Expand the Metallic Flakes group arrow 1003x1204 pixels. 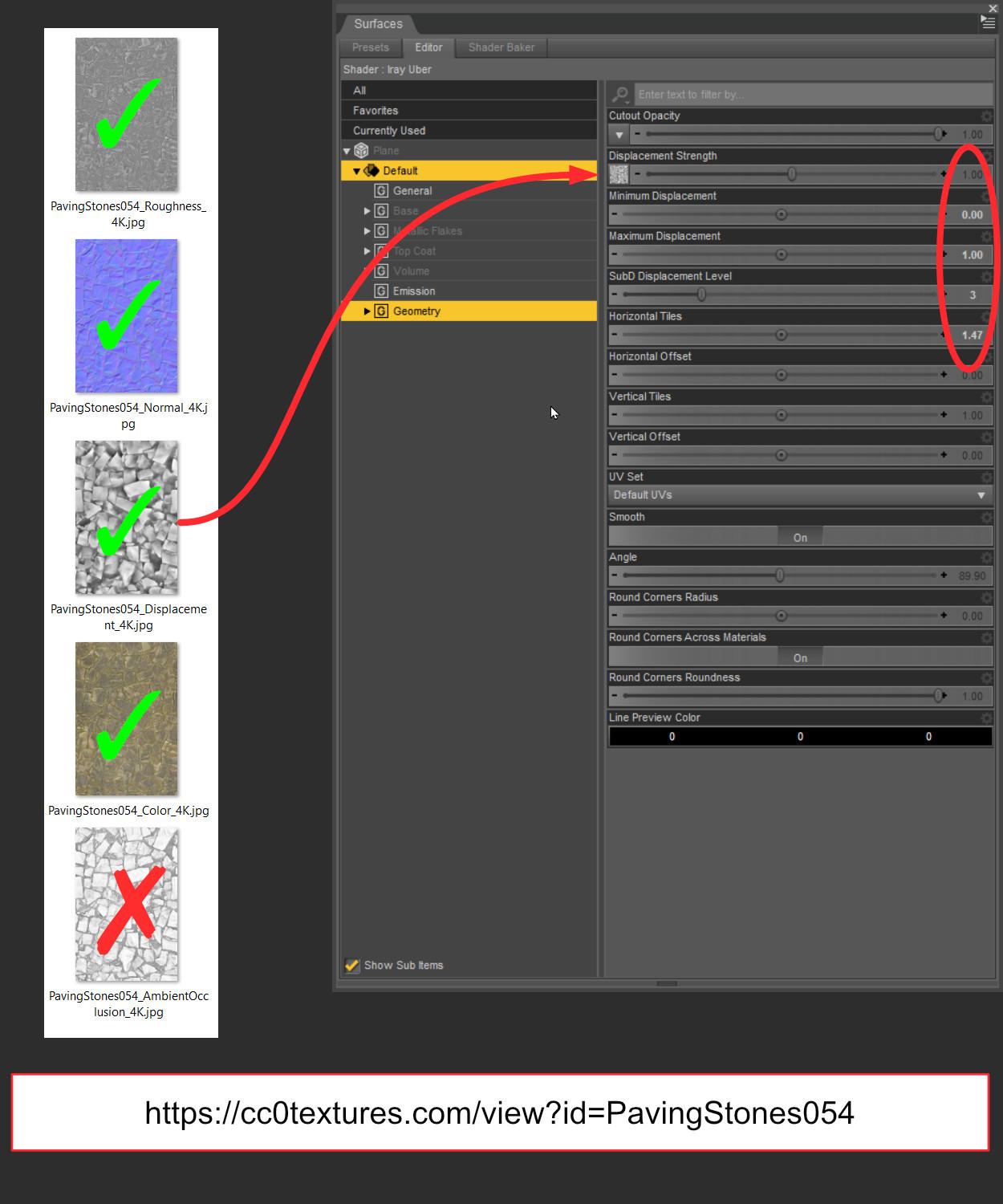point(367,231)
